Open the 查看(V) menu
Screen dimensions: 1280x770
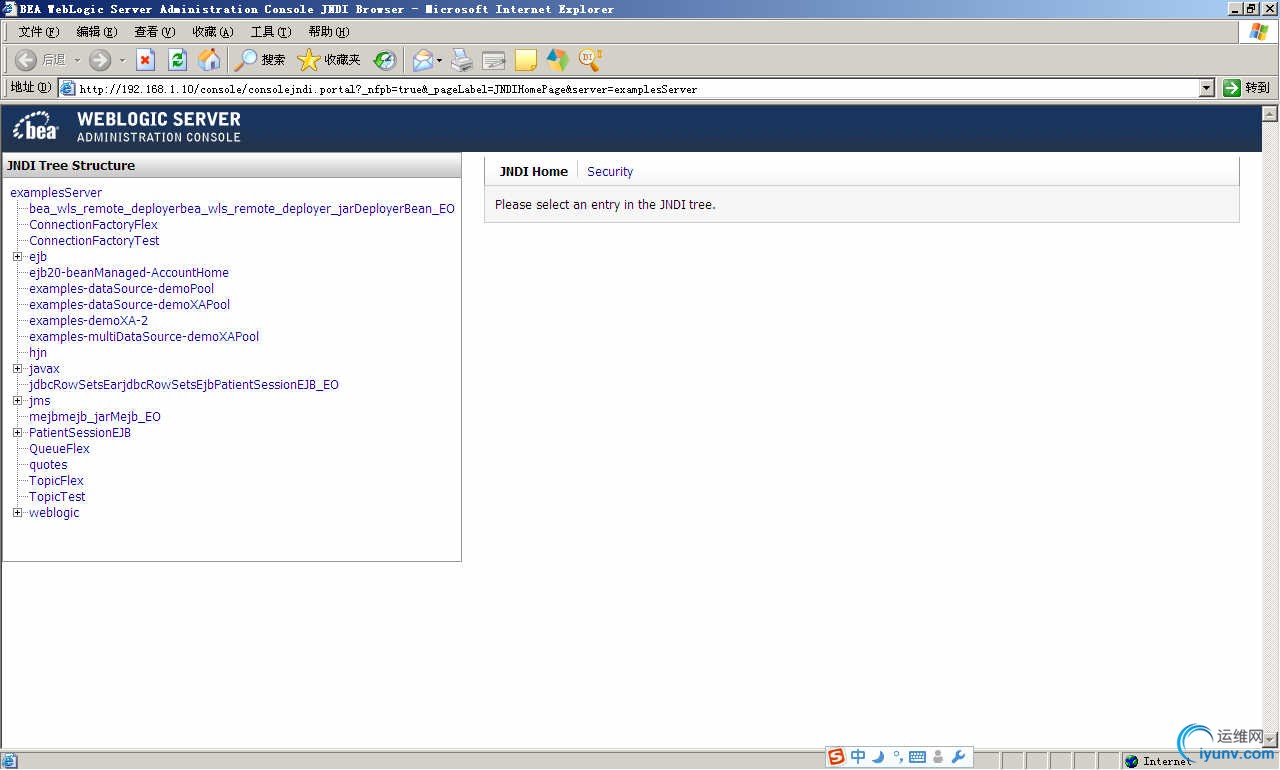tap(154, 32)
